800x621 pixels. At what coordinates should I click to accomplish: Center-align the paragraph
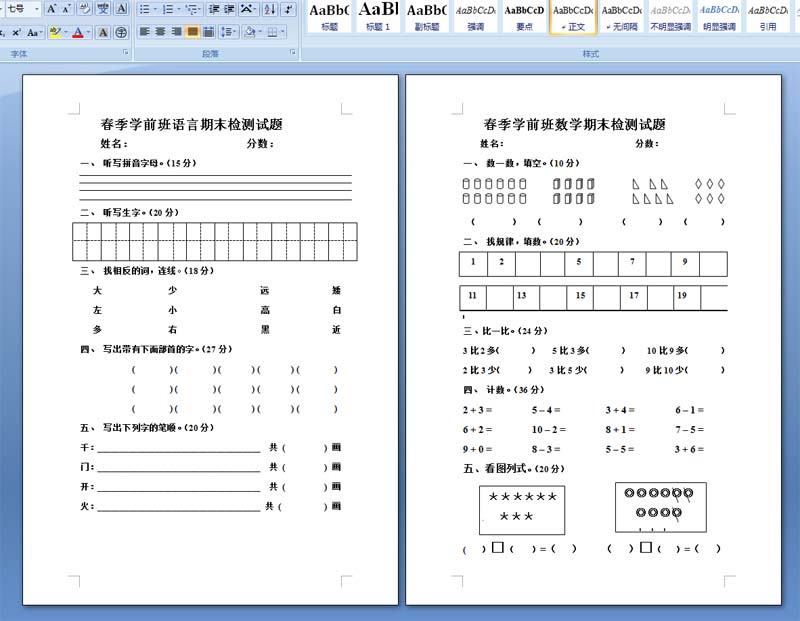[x=161, y=32]
